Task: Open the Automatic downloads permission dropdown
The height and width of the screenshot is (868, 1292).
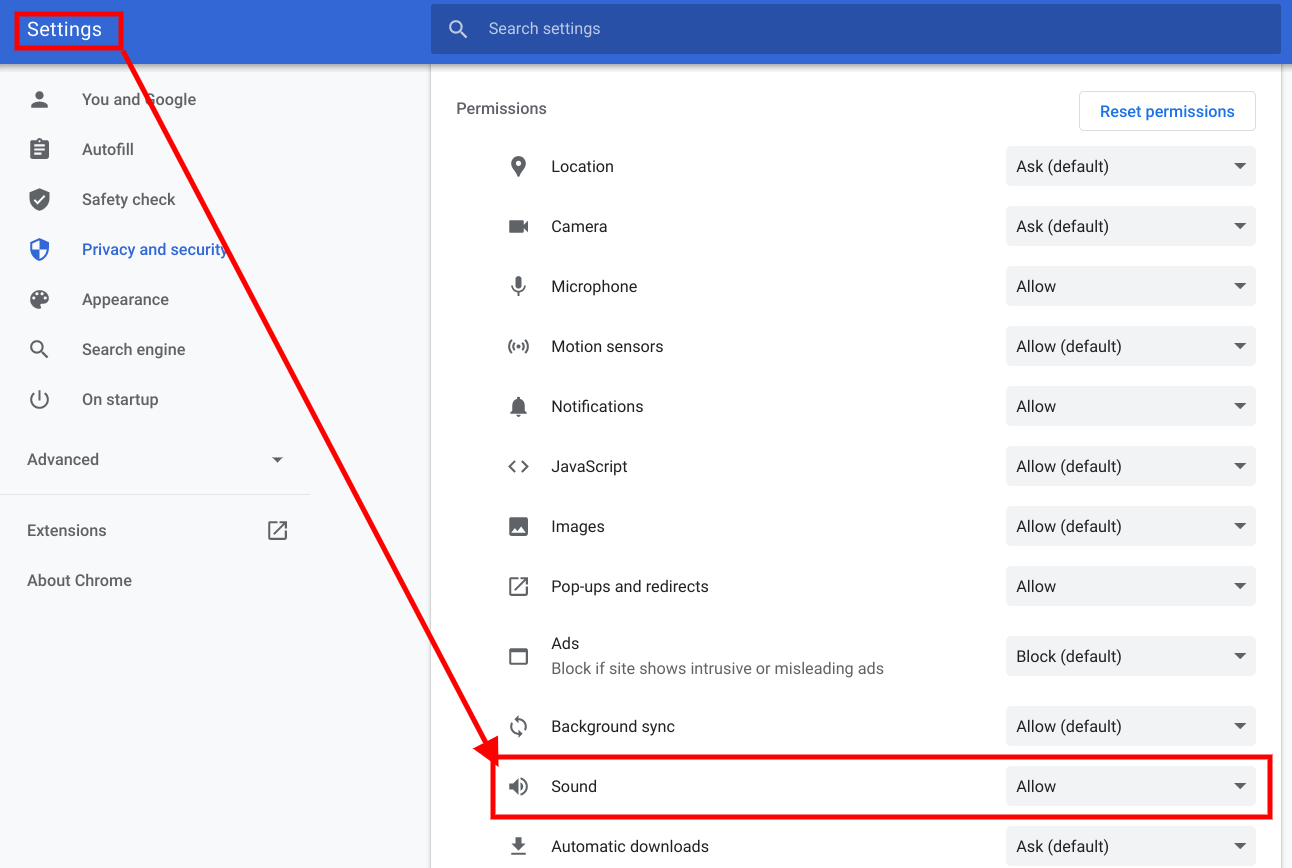Action: tap(1130, 846)
